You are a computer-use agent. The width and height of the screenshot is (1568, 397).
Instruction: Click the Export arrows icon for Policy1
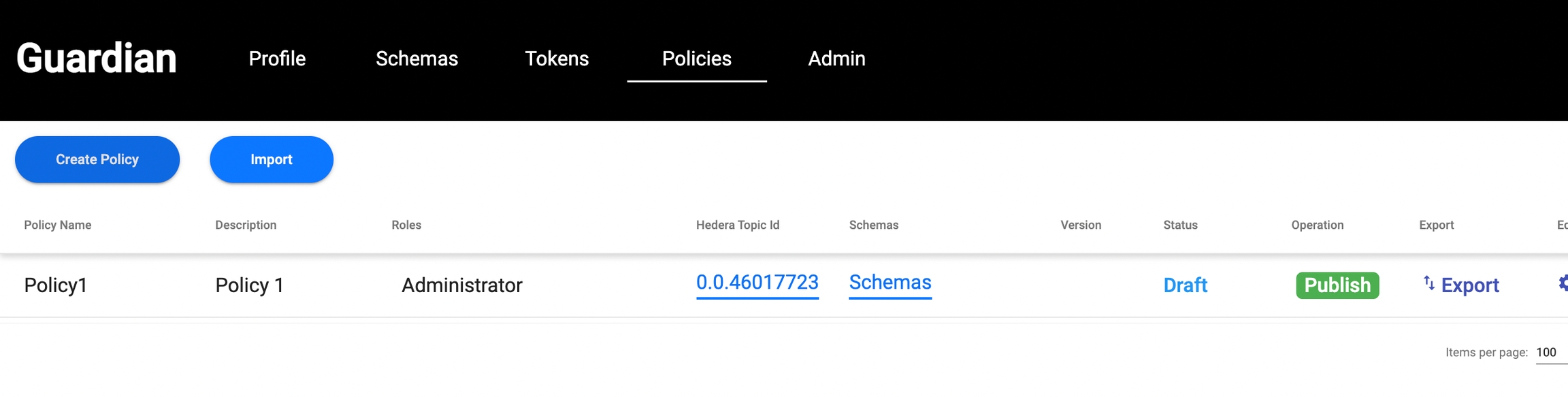[x=1428, y=283]
